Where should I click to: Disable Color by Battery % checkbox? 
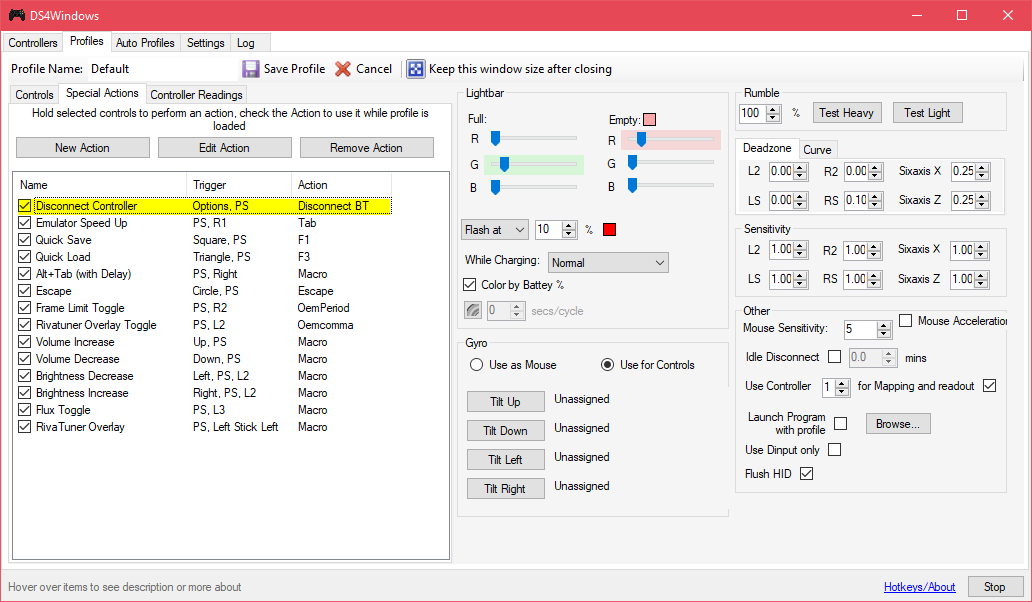(469, 285)
